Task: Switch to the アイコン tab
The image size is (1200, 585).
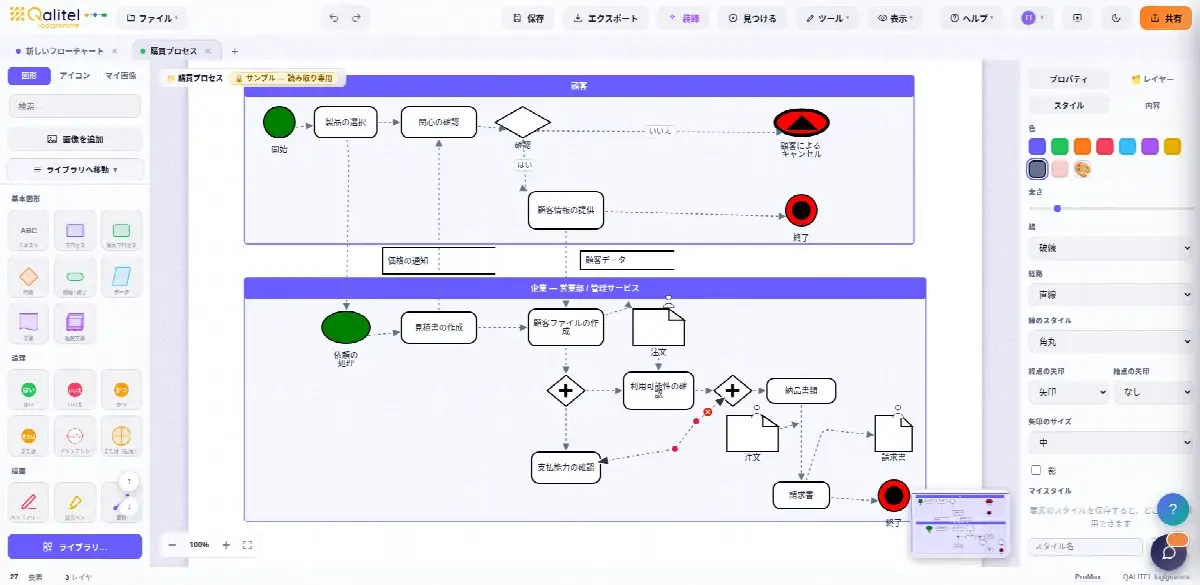Action: click(x=75, y=76)
